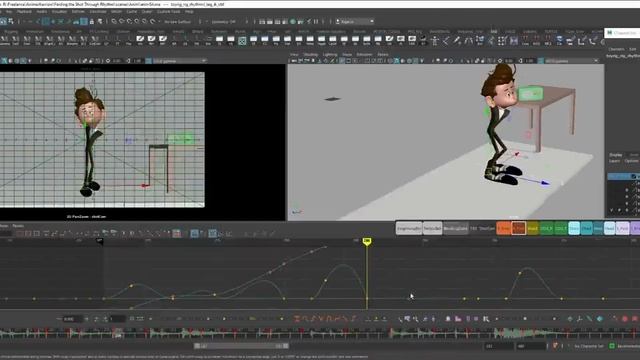
Task: Select the key at the first small hump peak
Action: [131, 286]
